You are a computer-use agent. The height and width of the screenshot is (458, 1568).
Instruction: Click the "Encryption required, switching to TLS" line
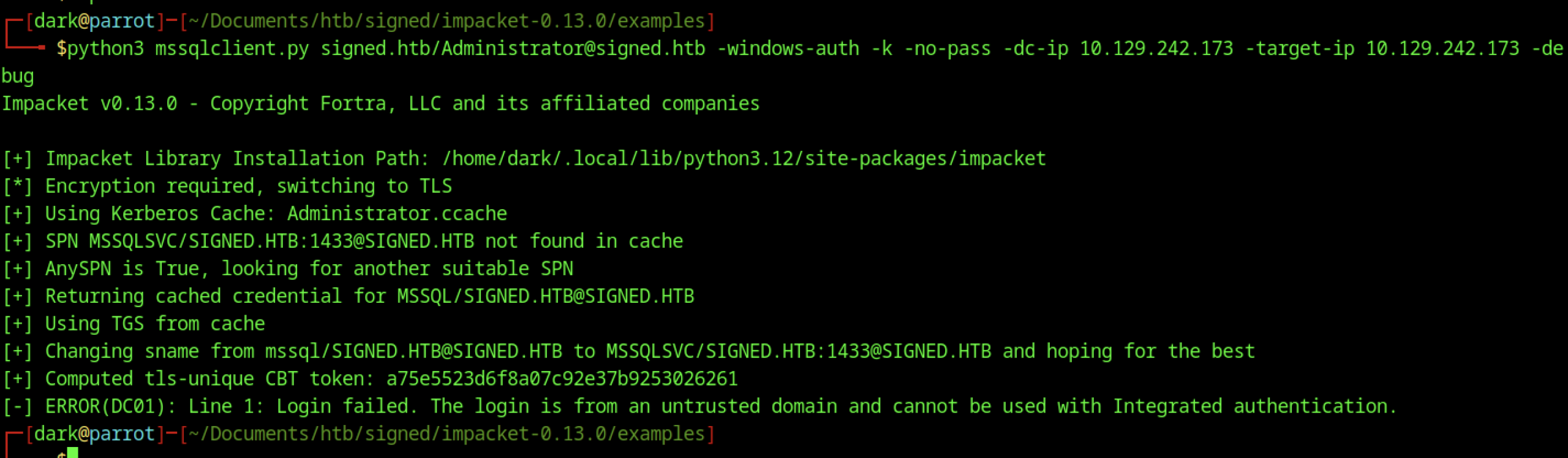point(248,186)
